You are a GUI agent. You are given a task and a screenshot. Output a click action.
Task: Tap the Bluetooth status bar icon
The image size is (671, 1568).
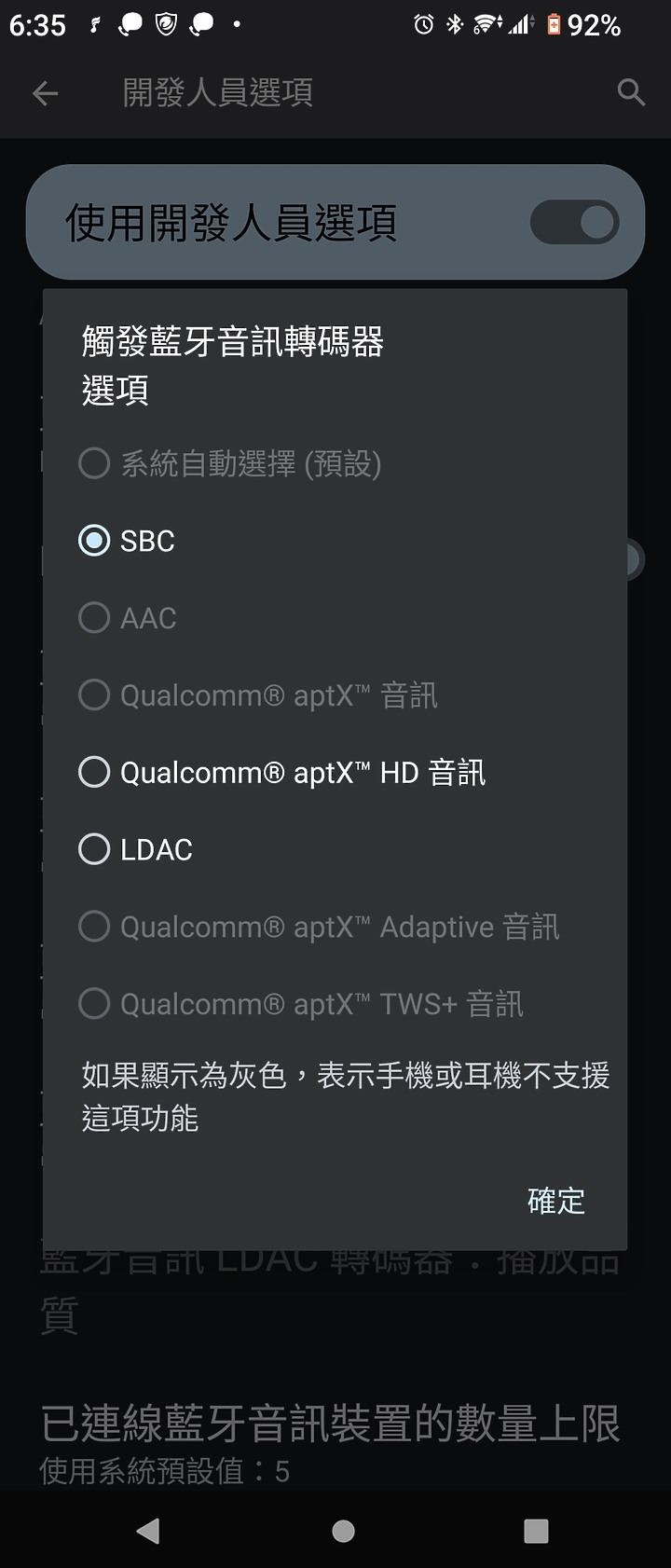click(454, 25)
